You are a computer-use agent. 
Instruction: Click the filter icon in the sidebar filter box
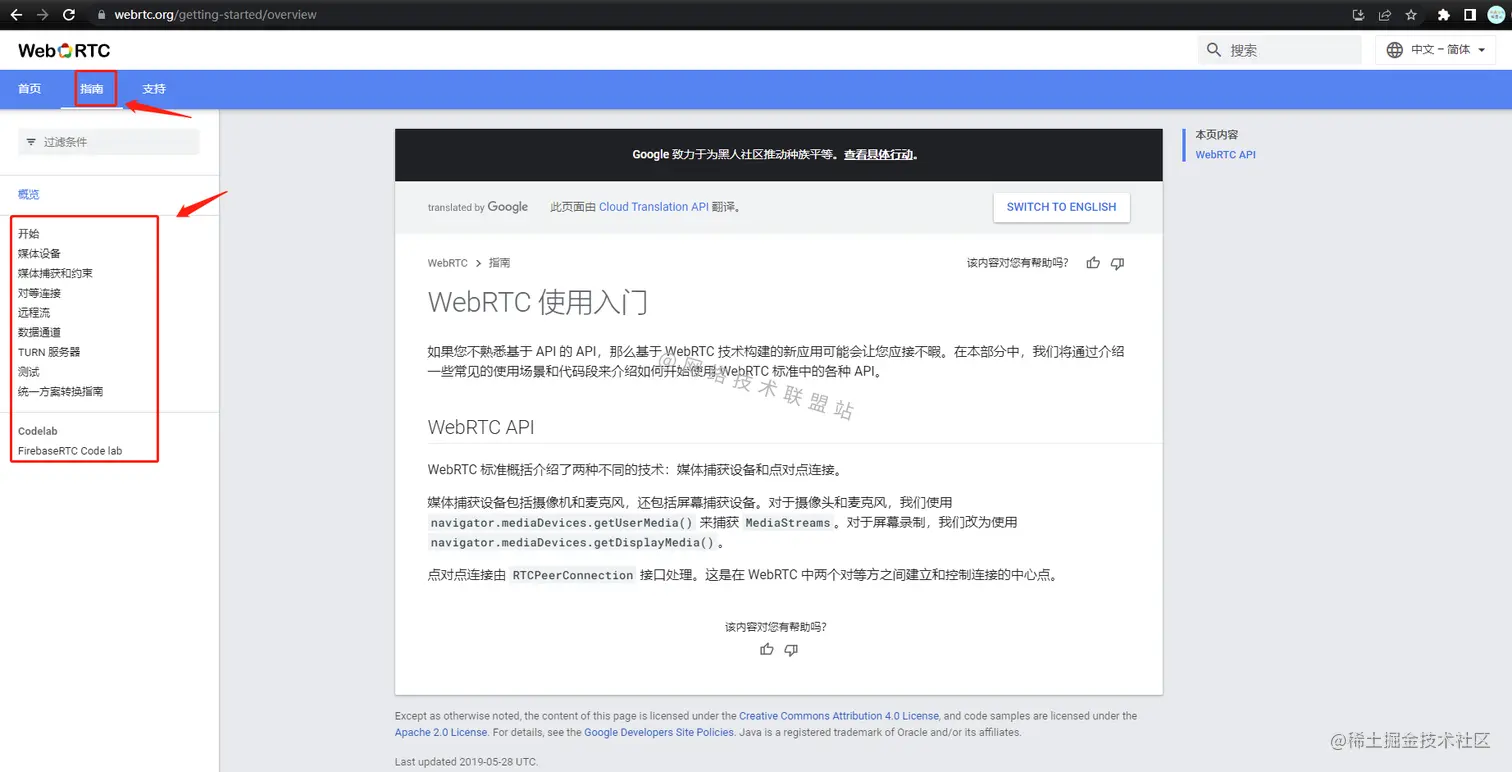pyautogui.click(x=31, y=142)
